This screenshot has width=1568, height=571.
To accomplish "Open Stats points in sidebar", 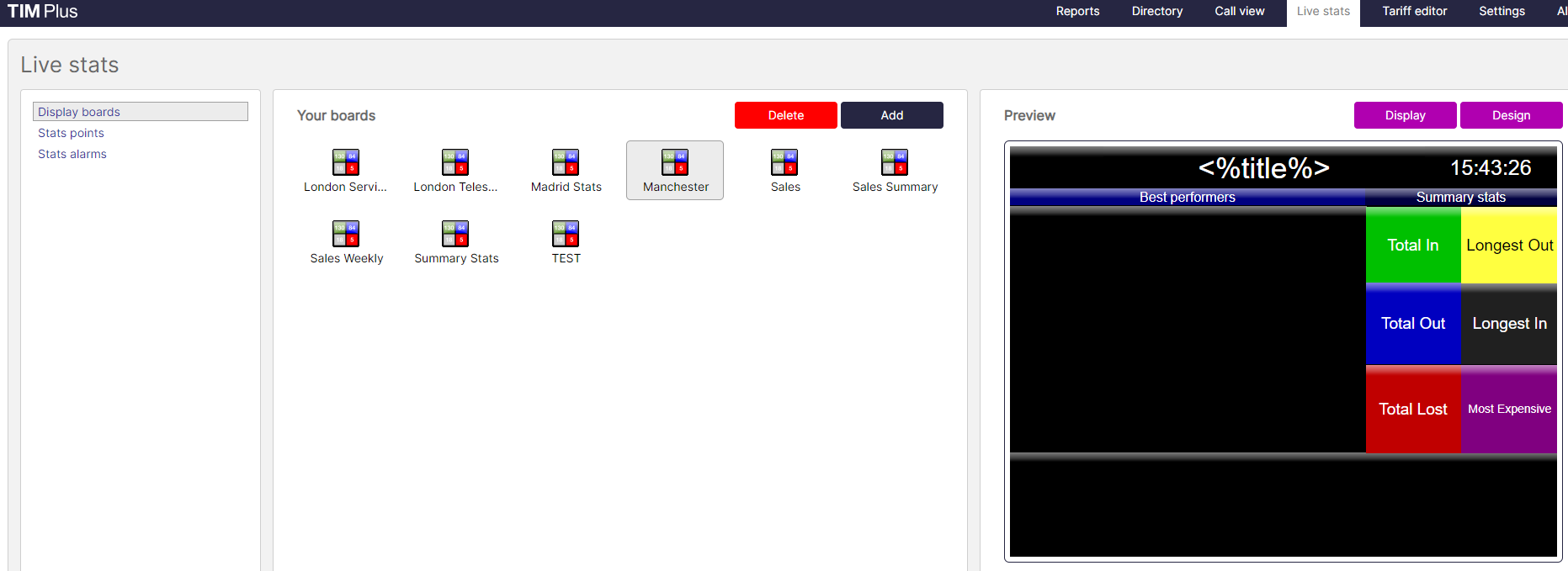I will point(71,133).
